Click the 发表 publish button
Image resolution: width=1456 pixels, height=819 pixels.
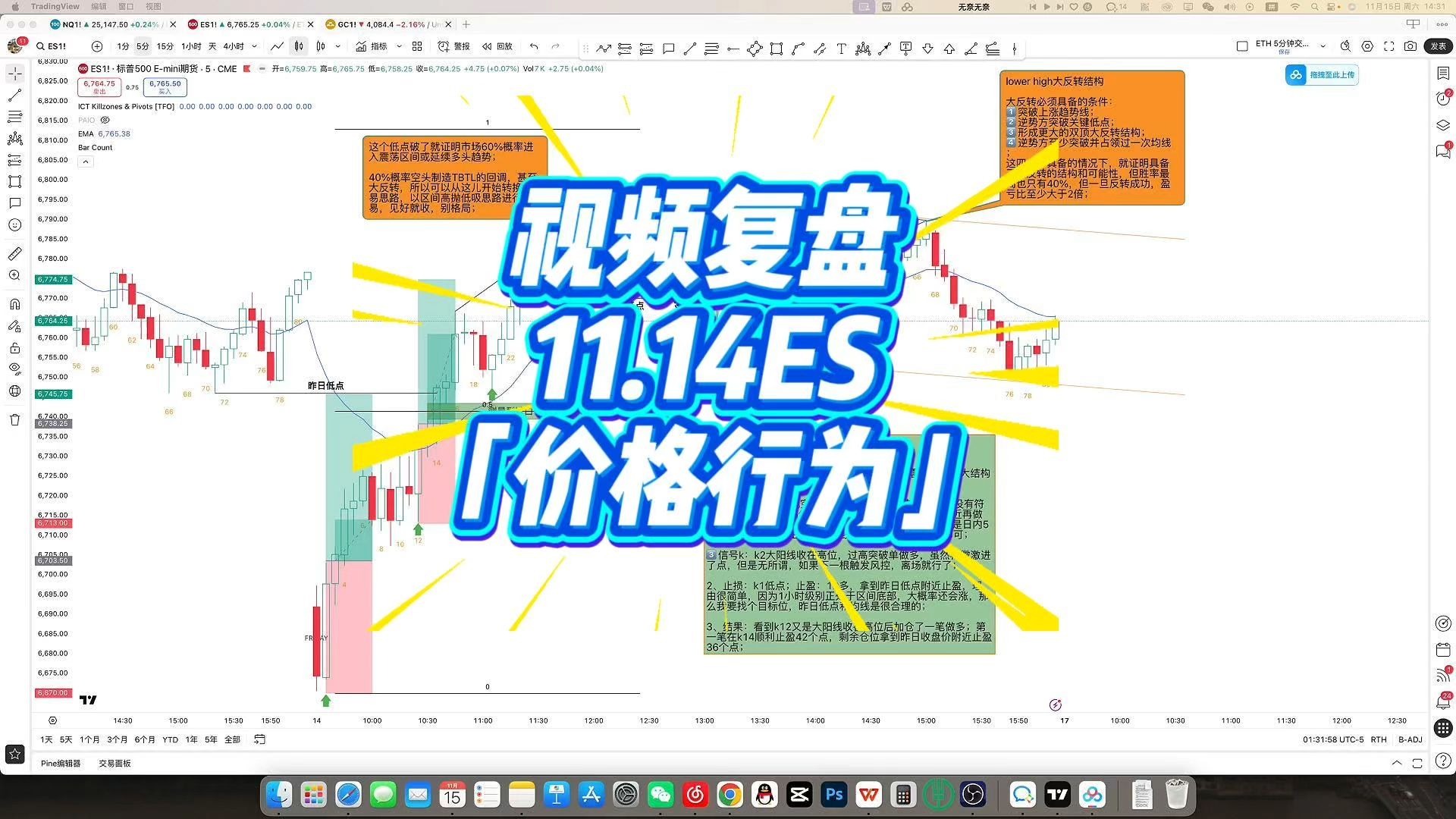click(1438, 47)
